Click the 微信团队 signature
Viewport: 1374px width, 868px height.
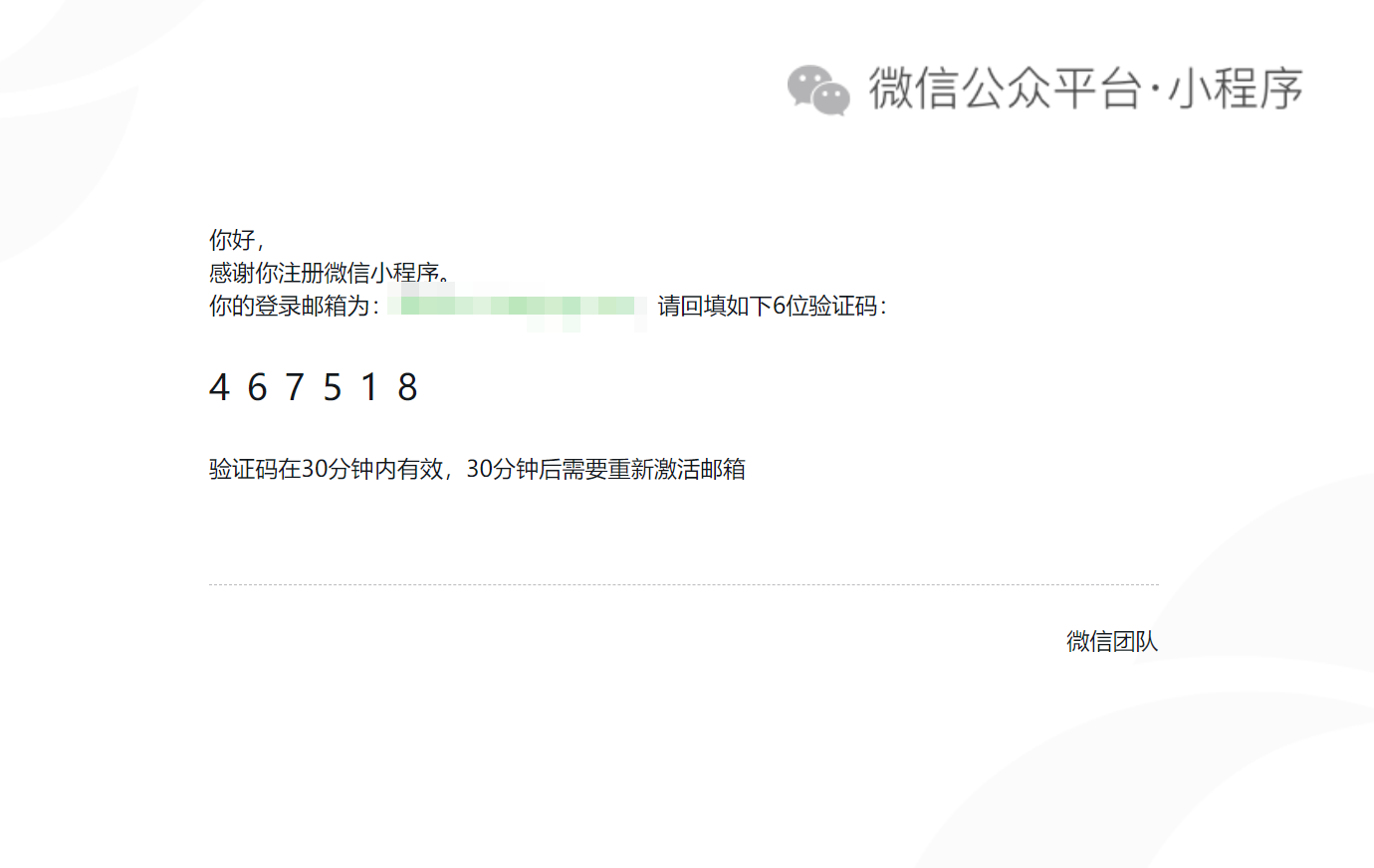(x=1112, y=642)
